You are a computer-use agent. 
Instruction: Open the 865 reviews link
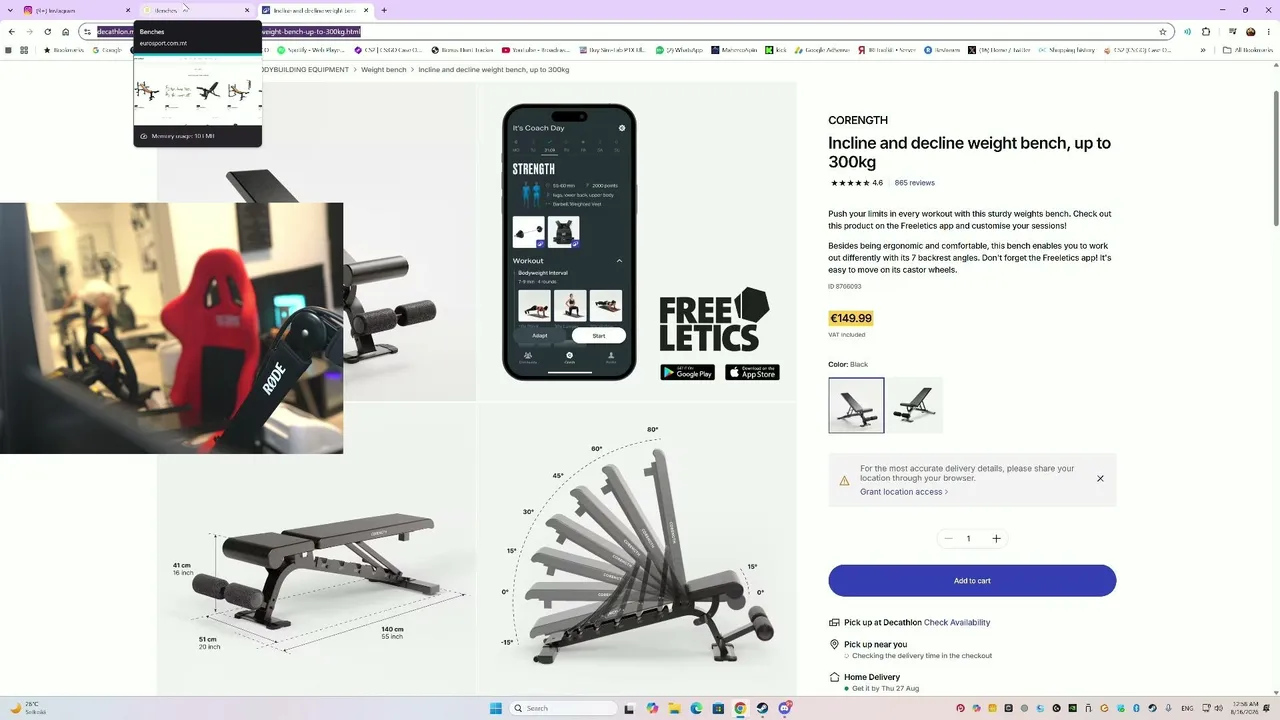click(914, 183)
